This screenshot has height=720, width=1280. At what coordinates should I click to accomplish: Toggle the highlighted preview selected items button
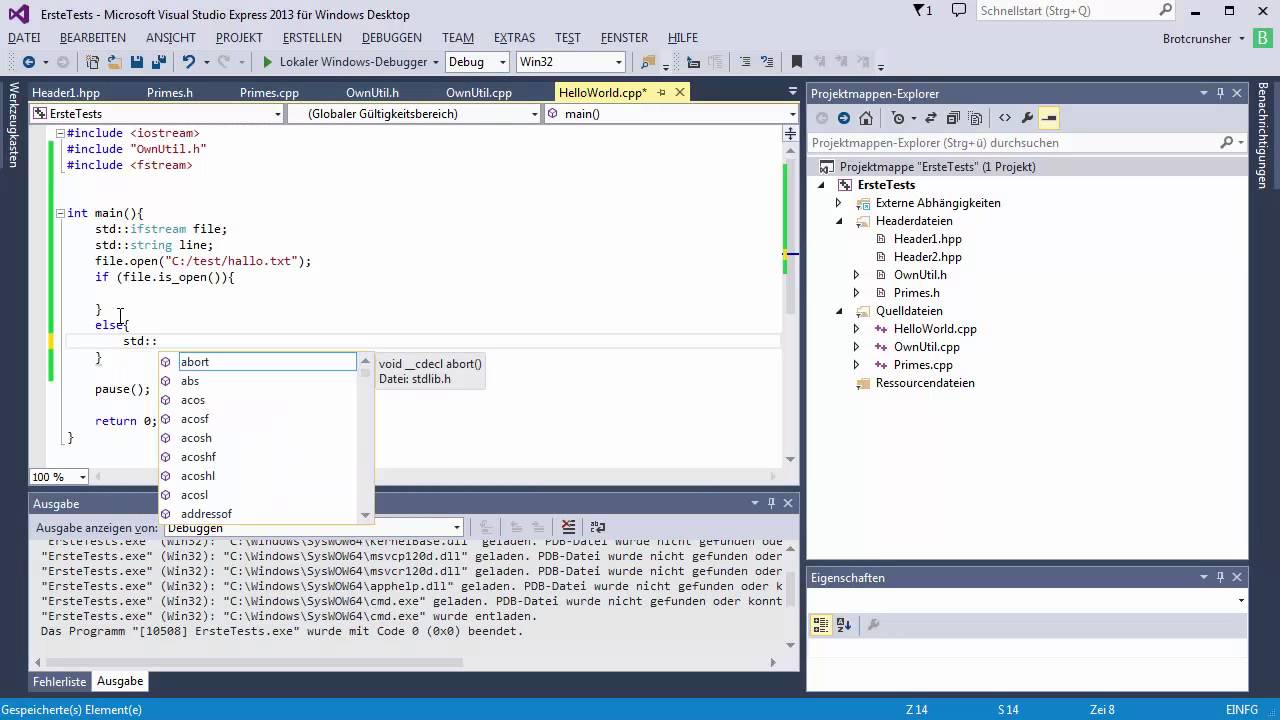pyautogui.click(x=1049, y=118)
